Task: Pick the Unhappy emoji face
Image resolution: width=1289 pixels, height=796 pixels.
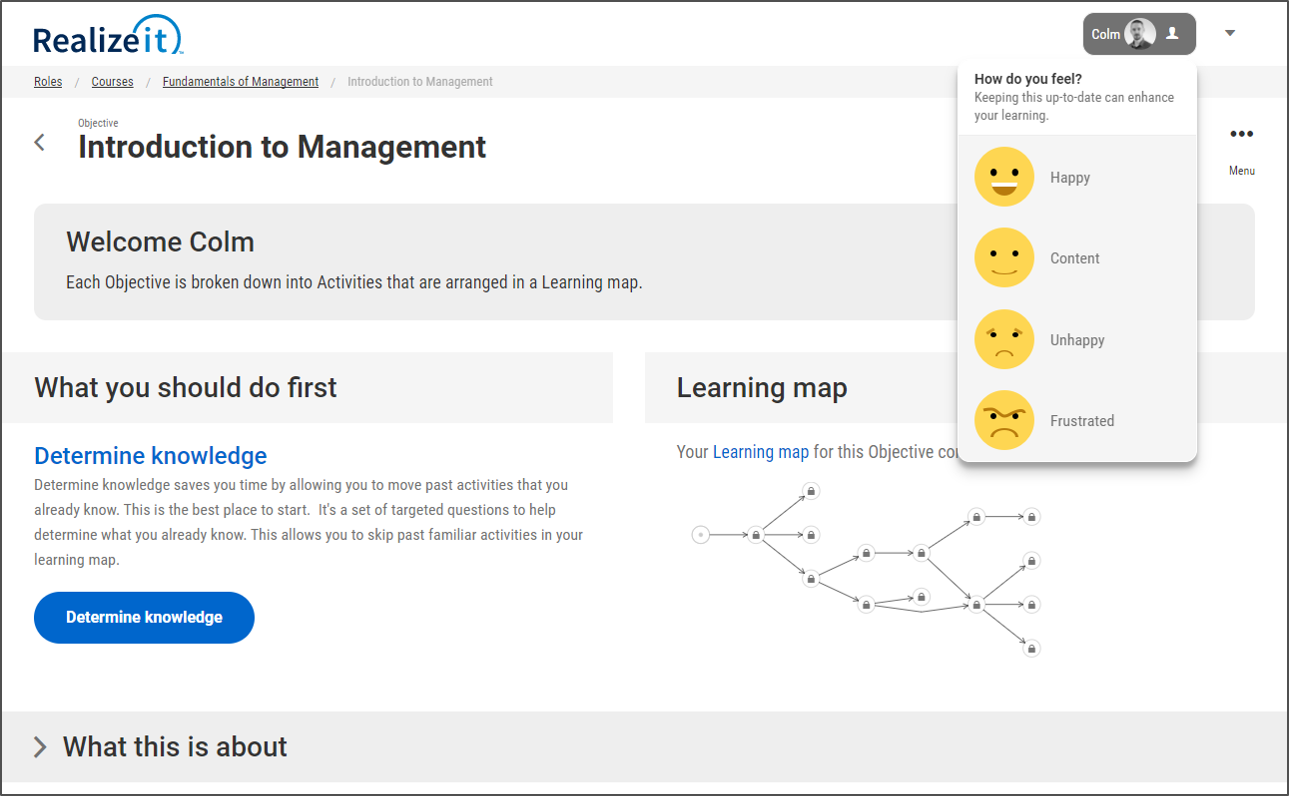Action: click(x=1004, y=340)
